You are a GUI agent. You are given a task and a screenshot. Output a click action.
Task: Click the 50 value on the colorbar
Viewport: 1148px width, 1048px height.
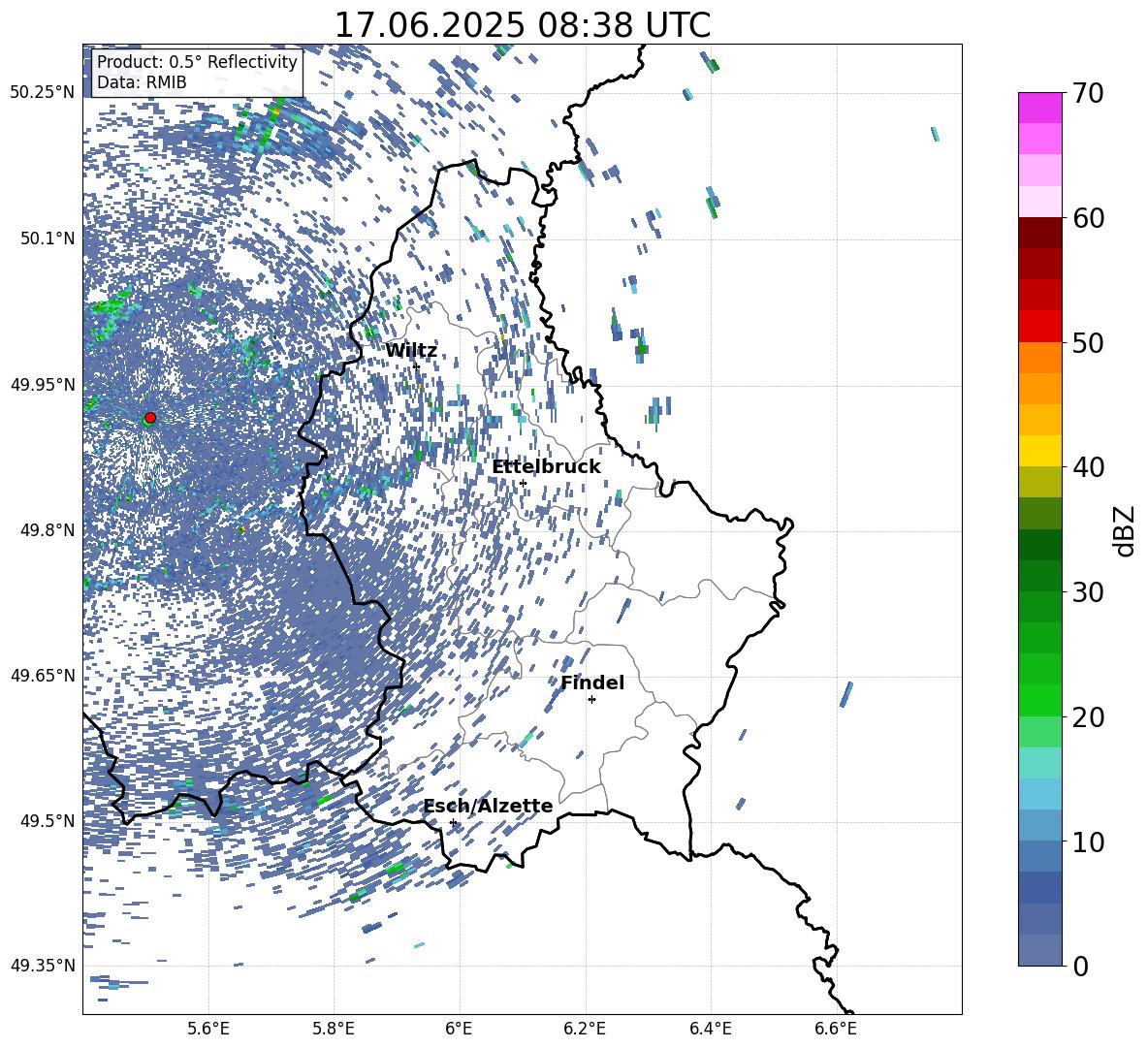point(1088,342)
